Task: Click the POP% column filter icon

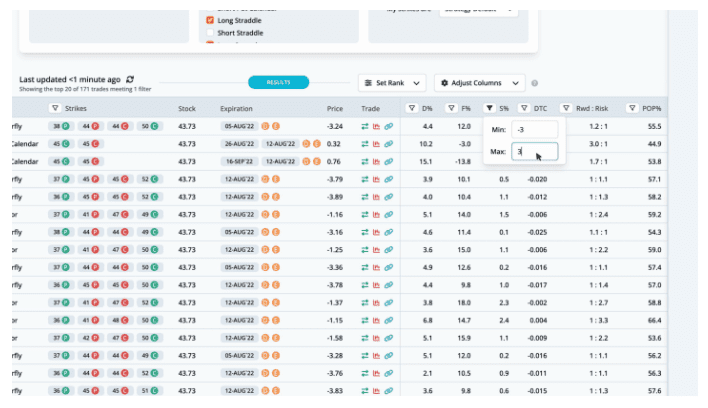Action: pyautogui.click(x=632, y=108)
